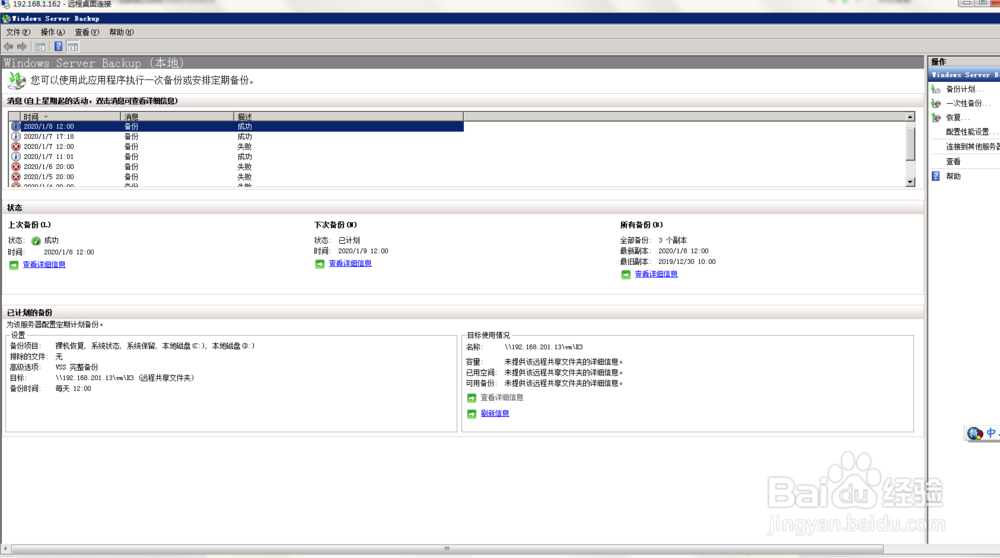This screenshot has width=1000, height=558.
Task: Click the Windows Server Backup header icon
Action: 17,80
